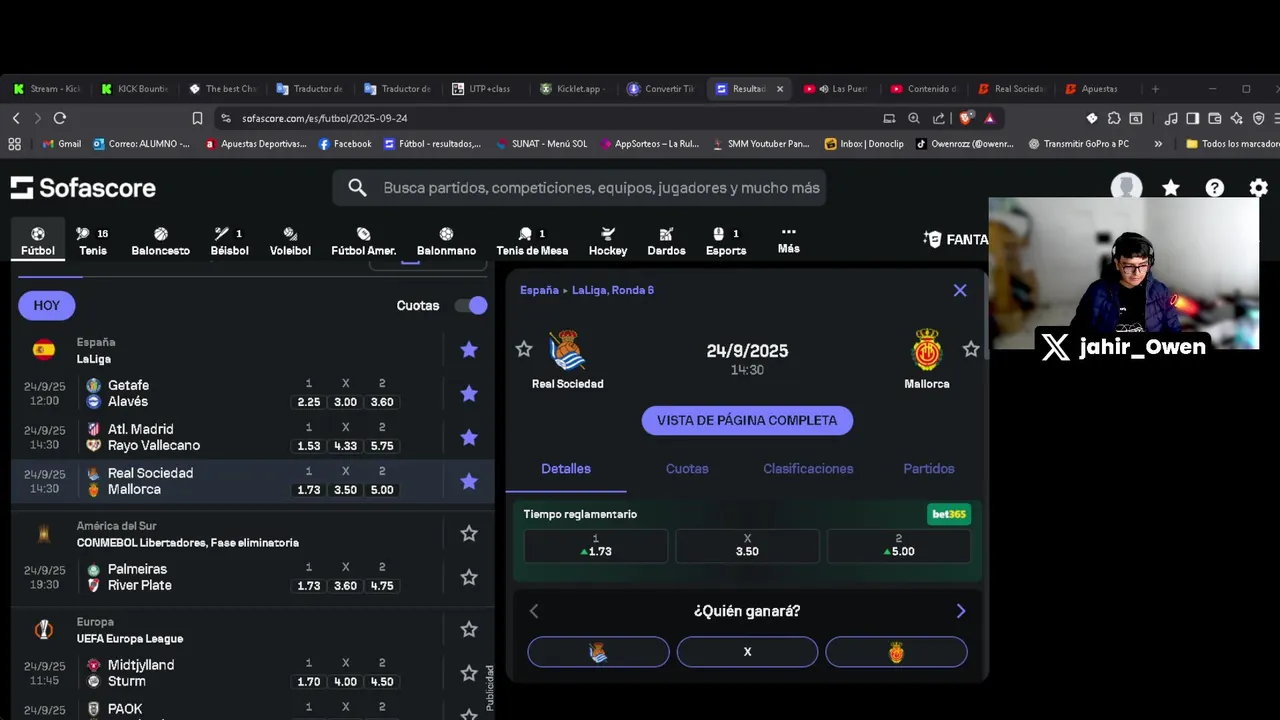Toggle favorite star for Real Sociedad row
The image size is (1280, 720).
pos(469,481)
